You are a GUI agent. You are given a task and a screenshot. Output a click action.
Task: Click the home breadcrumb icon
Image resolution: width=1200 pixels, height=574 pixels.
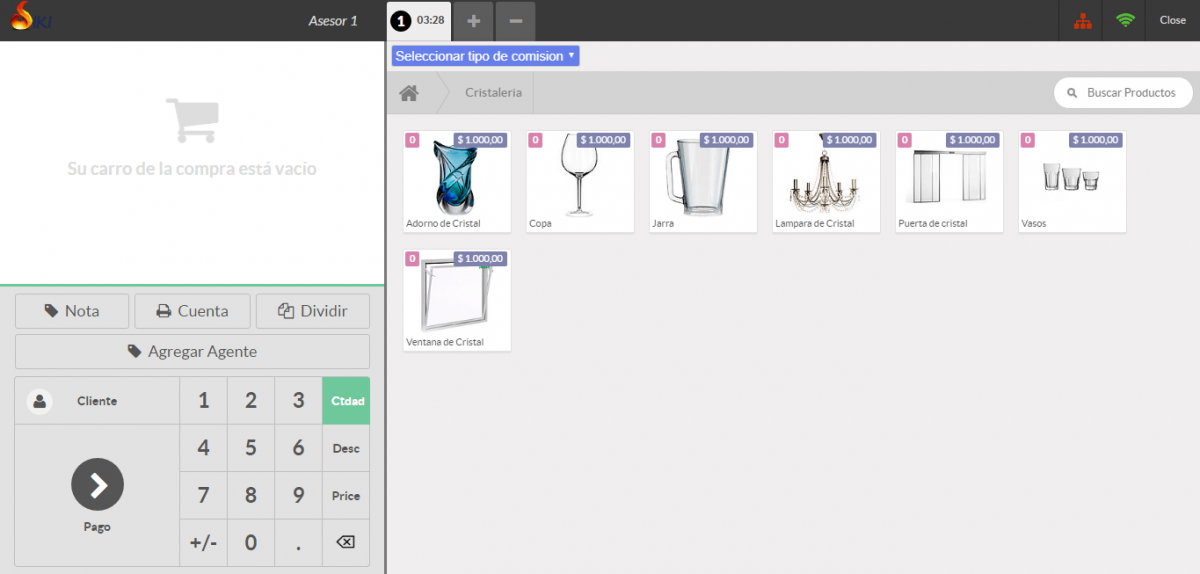click(x=408, y=93)
